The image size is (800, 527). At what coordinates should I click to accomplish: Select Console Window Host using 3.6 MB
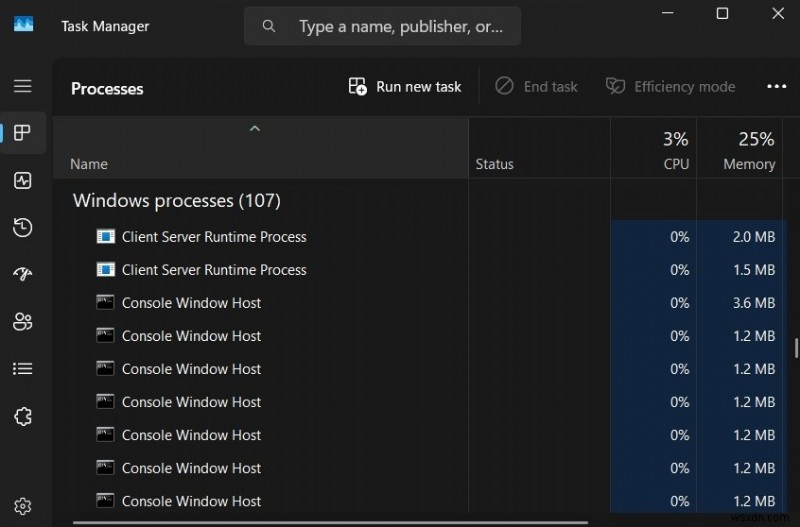click(418, 303)
